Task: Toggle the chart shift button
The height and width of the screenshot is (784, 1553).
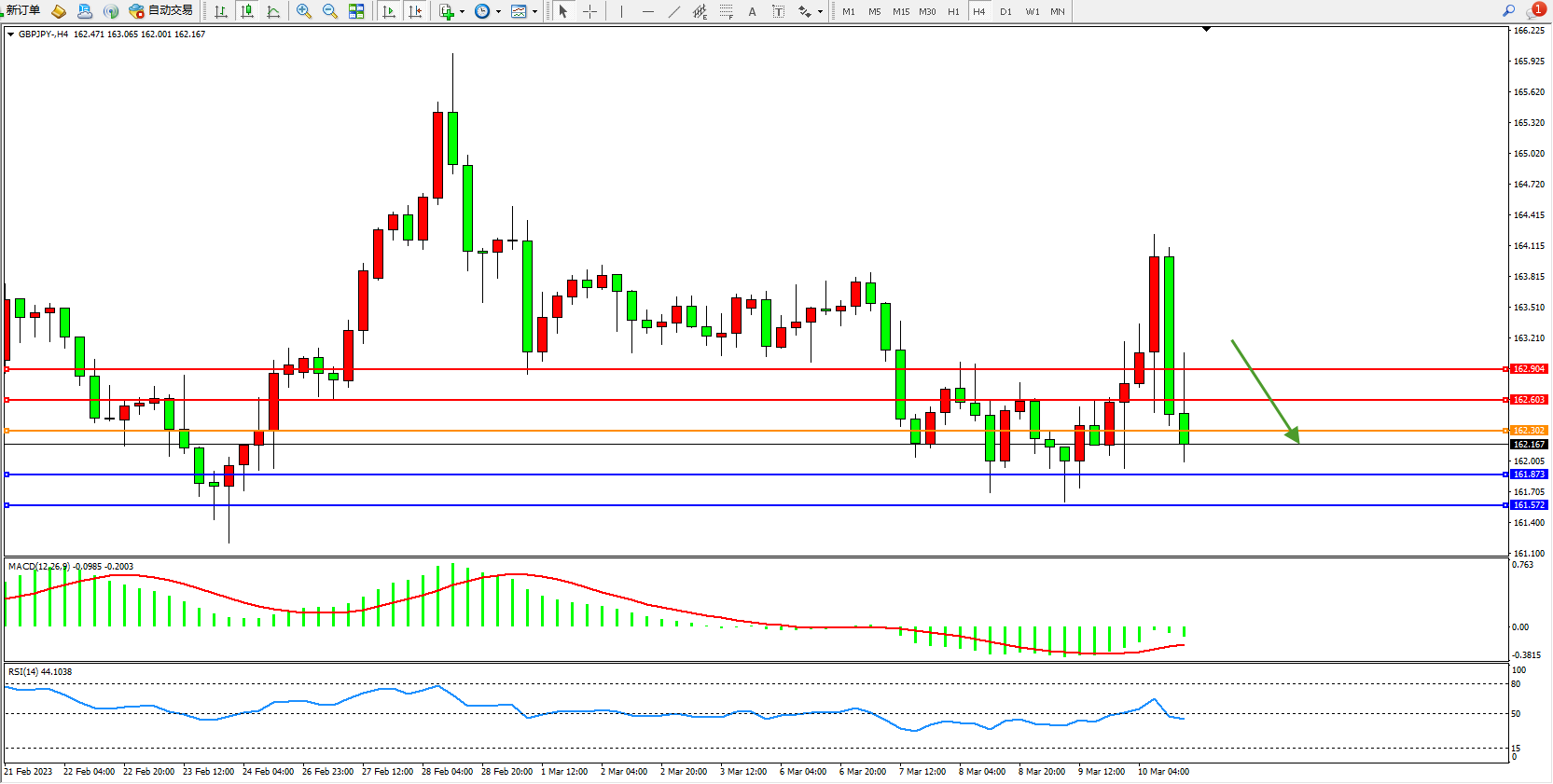Action: [x=415, y=11]
